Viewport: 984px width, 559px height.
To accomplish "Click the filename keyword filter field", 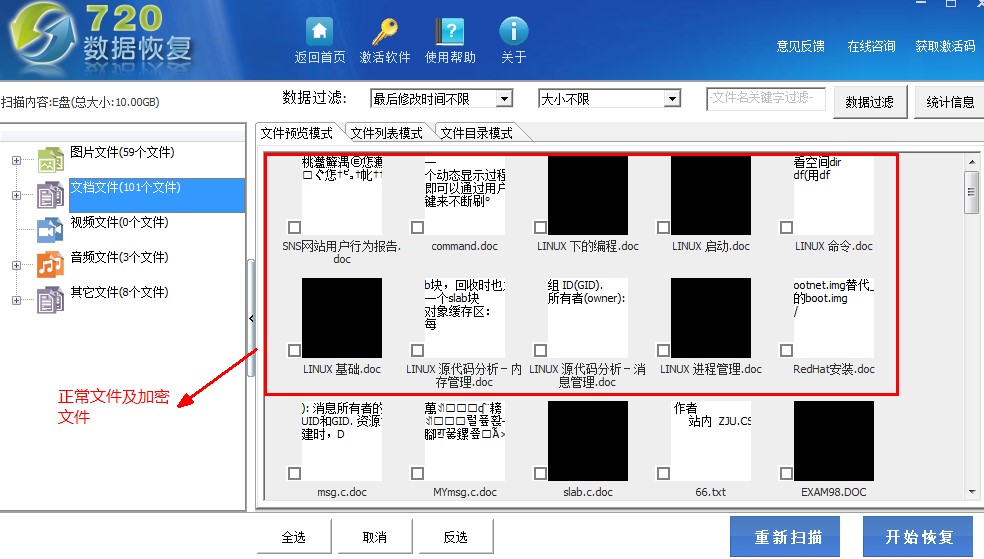I will (x=765, y=98).
